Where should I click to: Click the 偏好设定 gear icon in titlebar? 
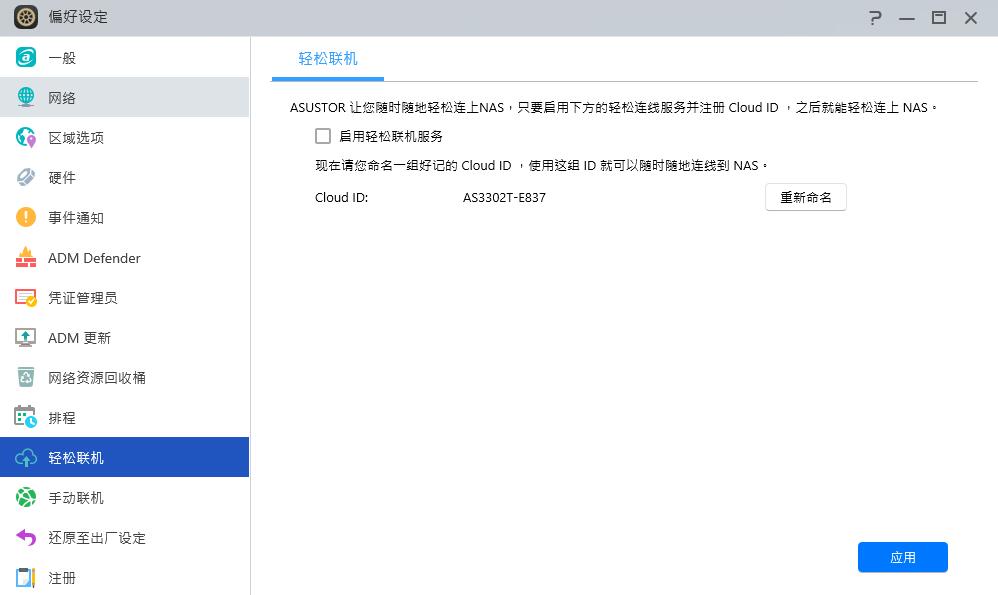(24, 17)
